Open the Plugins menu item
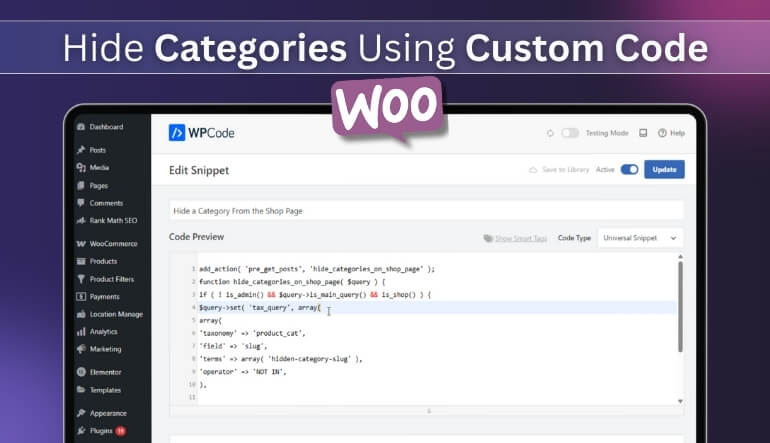Viewport: 770px width, 443px height. (101, 431)
